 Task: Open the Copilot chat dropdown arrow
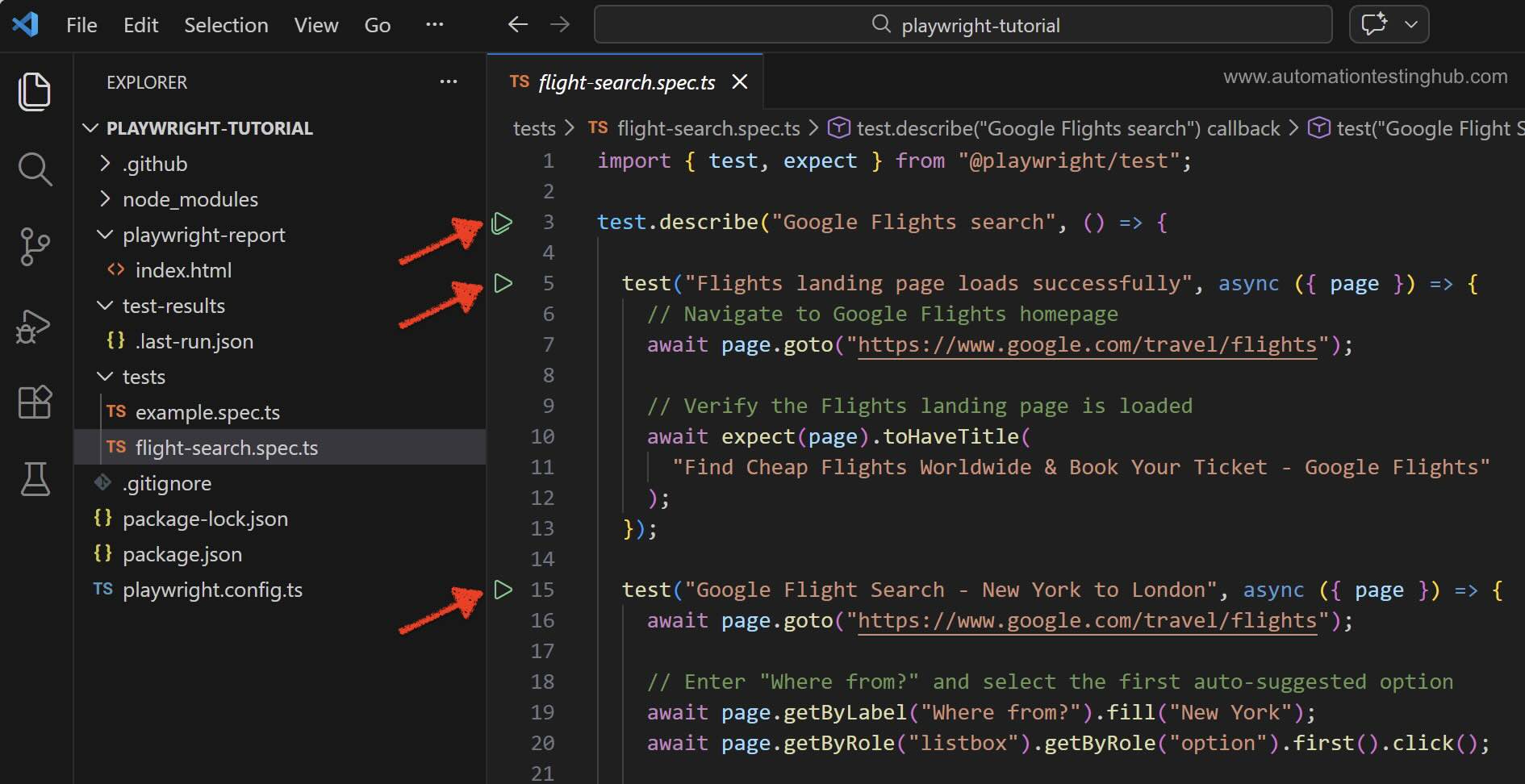tap(1411, 24)
